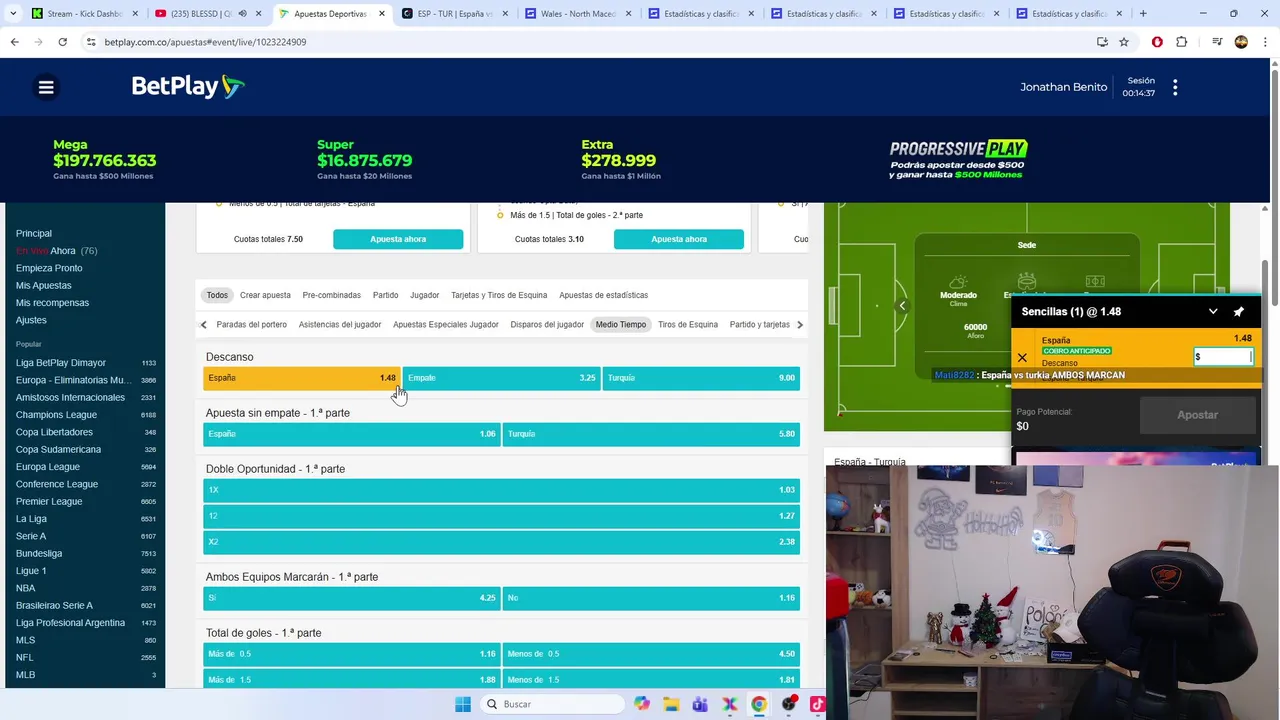Click Apuesta ahora for cuotas 7.50
The image size is (1280, 720).
point(398,239)
